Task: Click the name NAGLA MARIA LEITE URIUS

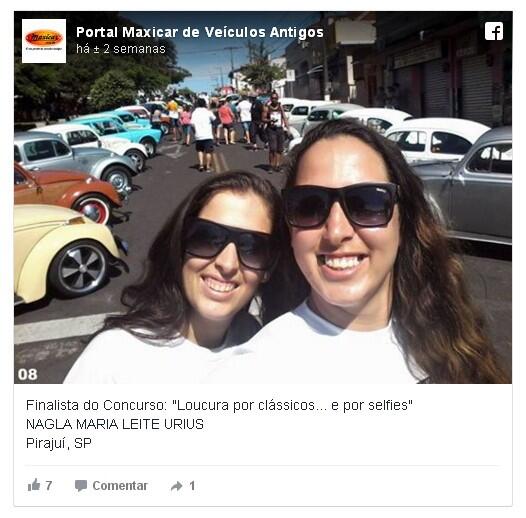Action: coord(115,424)
